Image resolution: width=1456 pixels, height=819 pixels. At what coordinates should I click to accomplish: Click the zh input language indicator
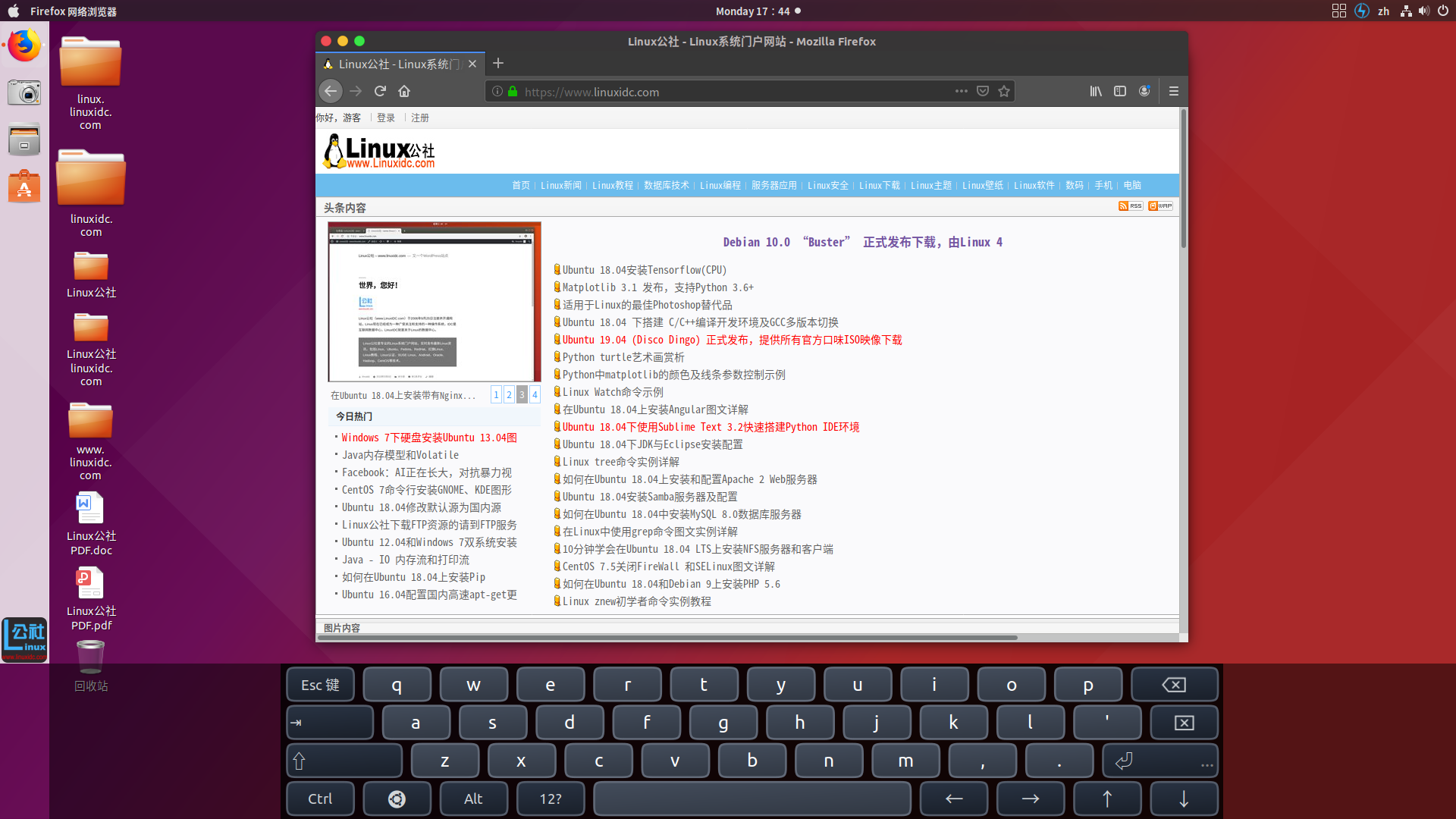[x=1383, y=11]
